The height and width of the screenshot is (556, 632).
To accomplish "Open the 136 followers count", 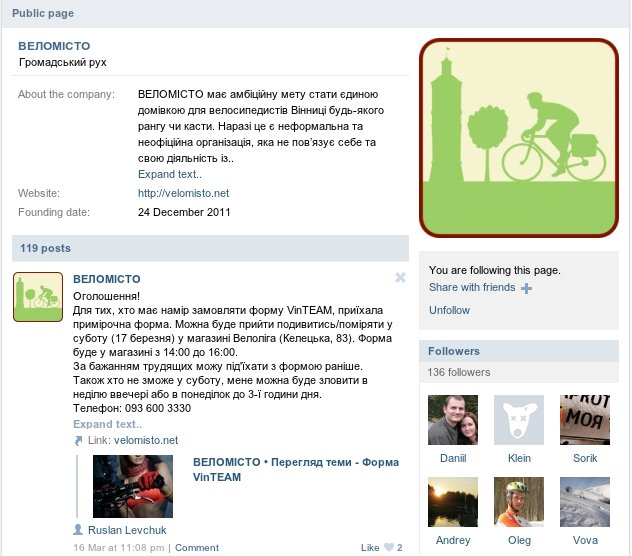I will [459, 372].
